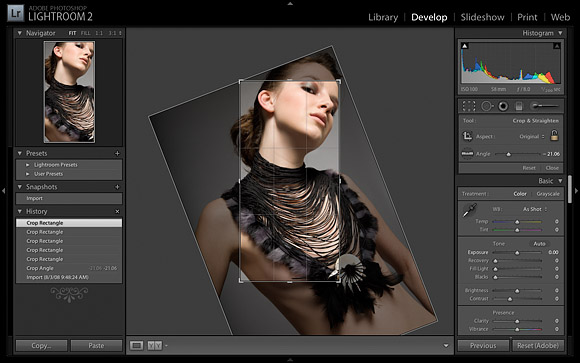This screenshot has width=580, height=363.
Task: Click the Paste button
Action: pyautogui.click(x=96, y=346)
